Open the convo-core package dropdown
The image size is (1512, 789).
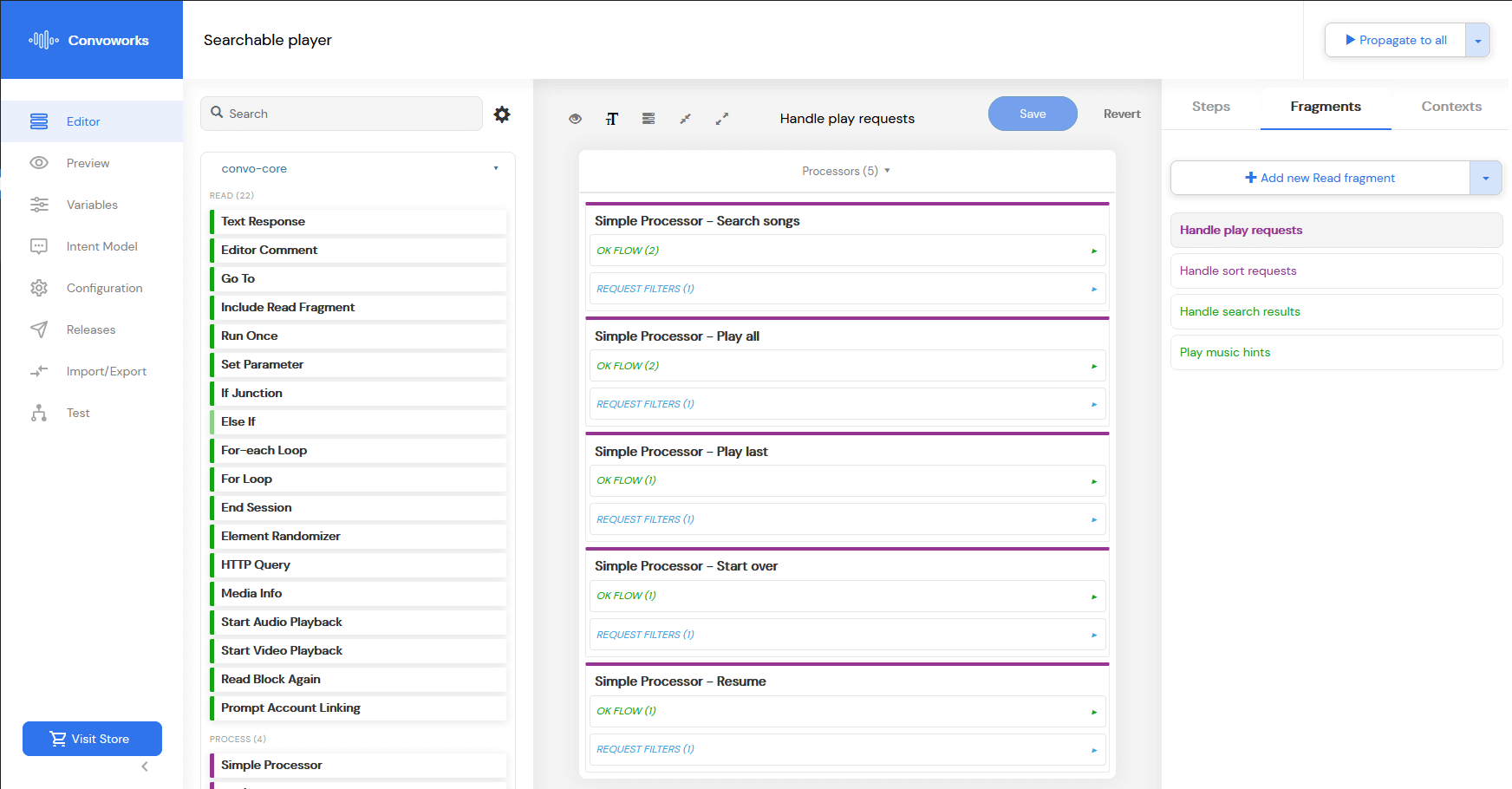click(358, 168)
